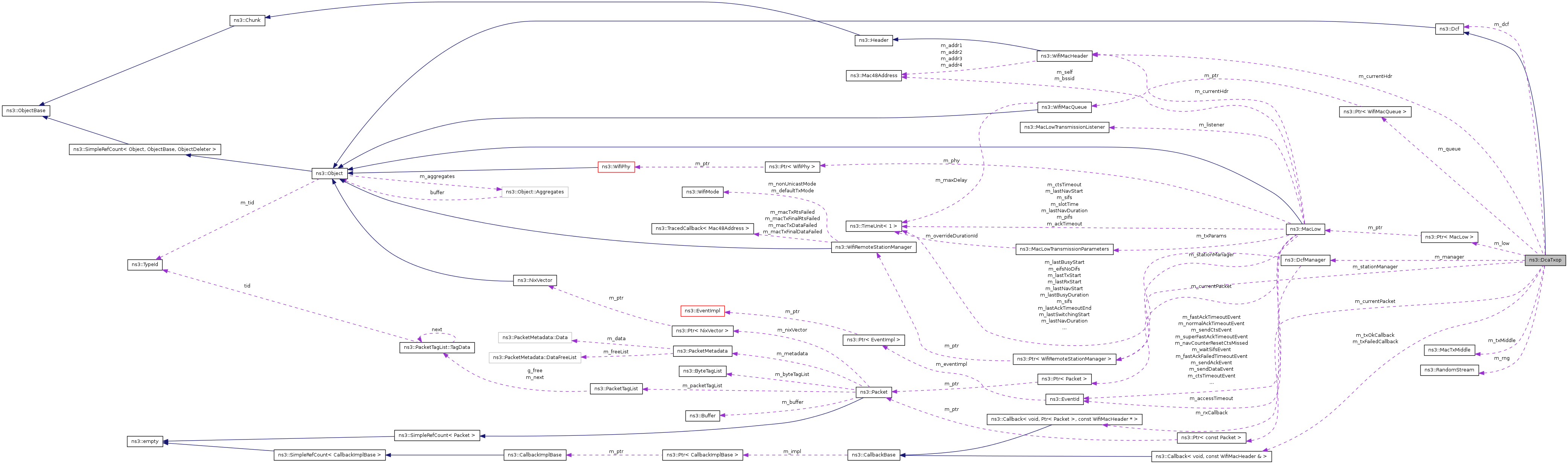Open the ns3::MacTxMiddle node

[x=1449, y=350]
